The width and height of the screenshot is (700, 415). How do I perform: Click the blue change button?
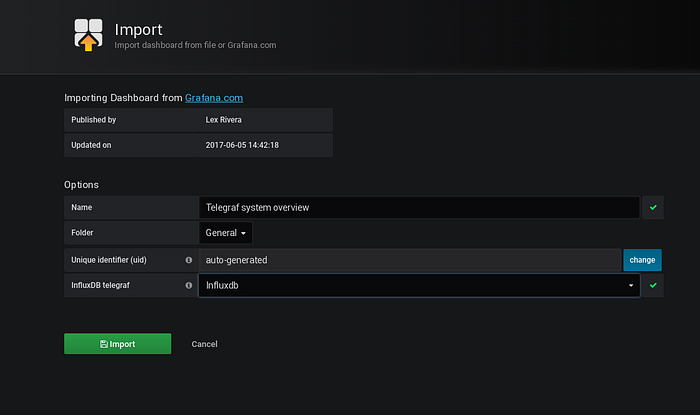click(642, 260)
